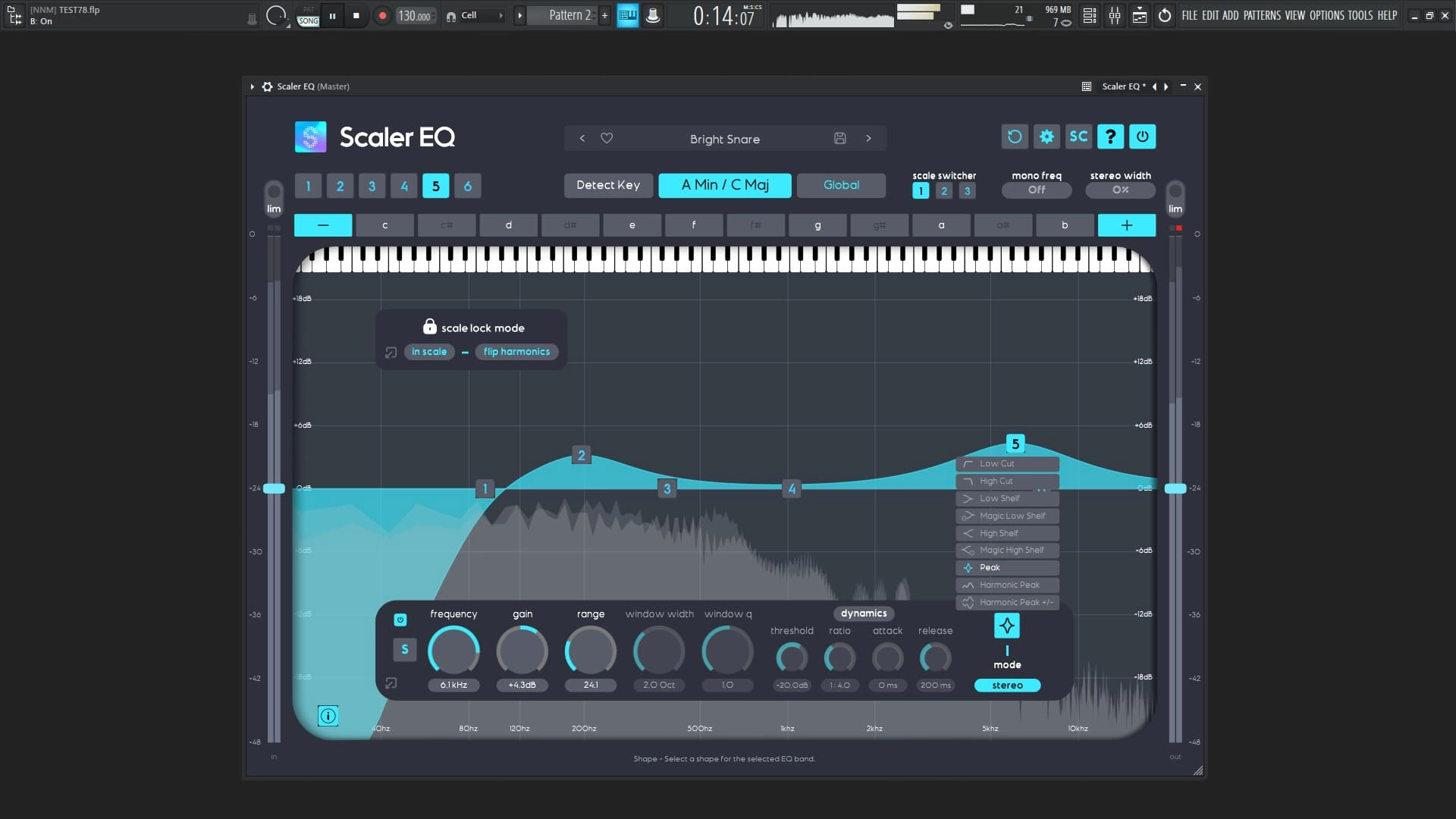Click the FL Studio record button

[x=382, y=15]
